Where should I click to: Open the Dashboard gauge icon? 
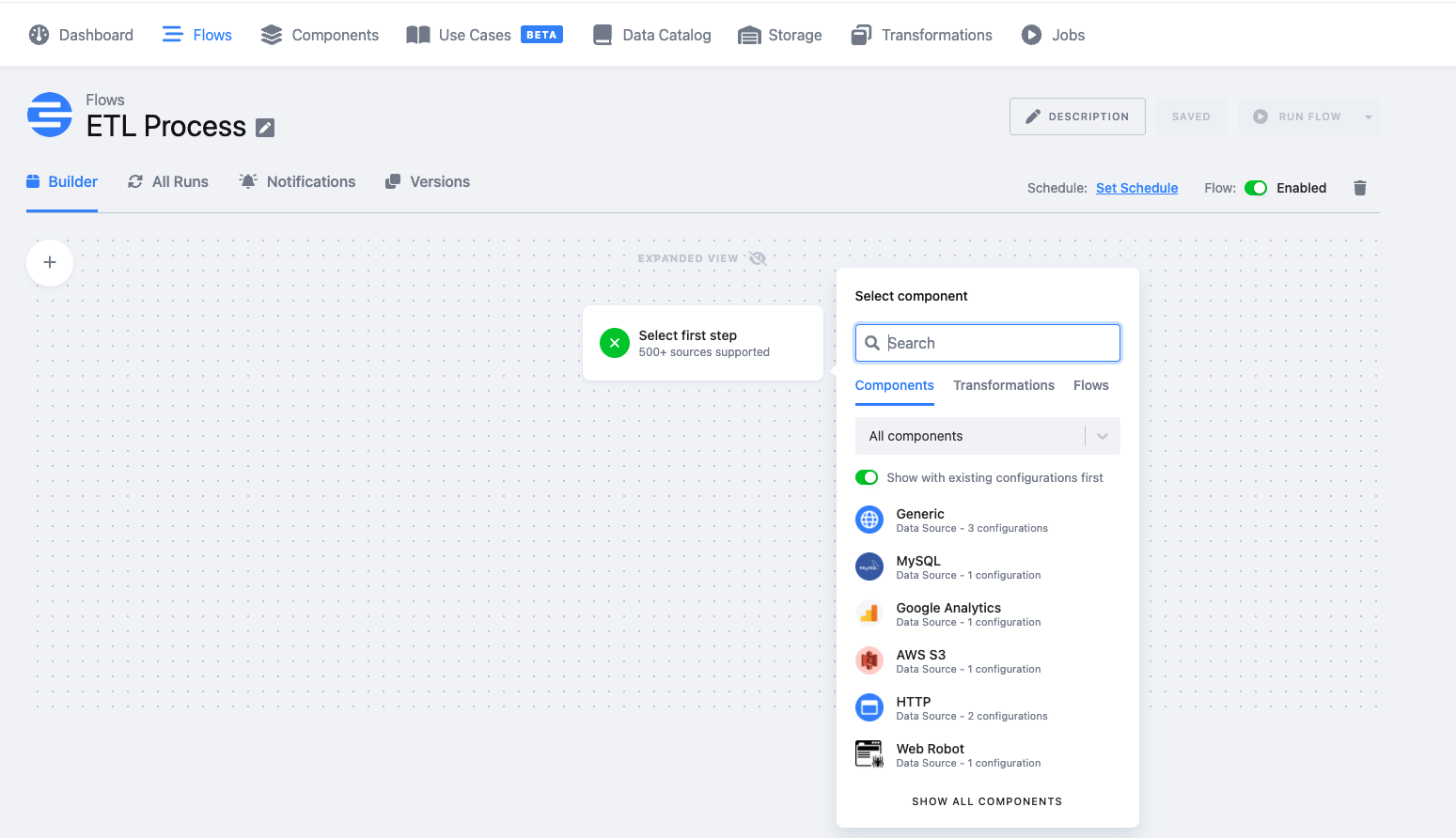point(39,35)
